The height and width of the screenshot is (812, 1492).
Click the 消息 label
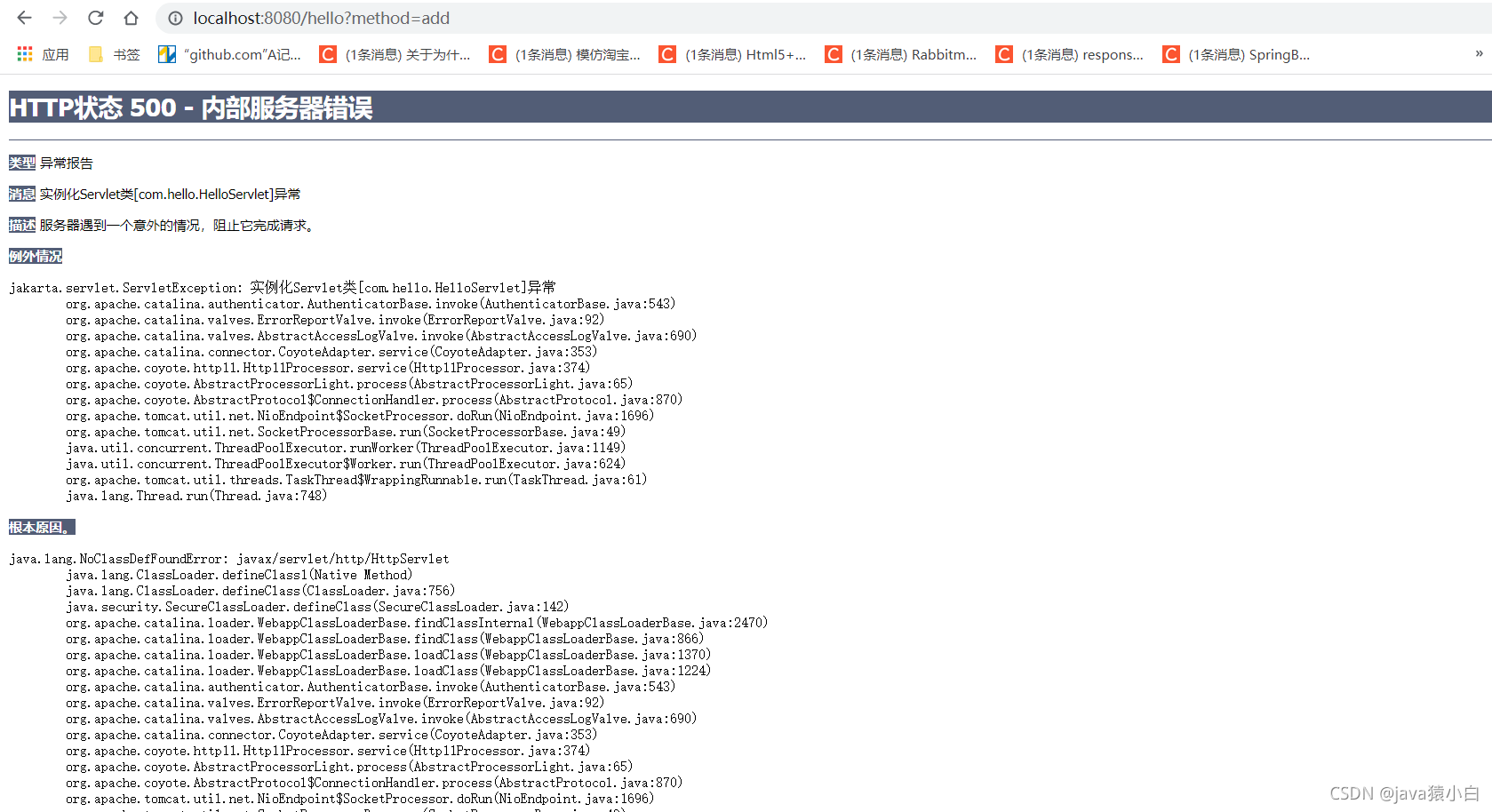22,194
